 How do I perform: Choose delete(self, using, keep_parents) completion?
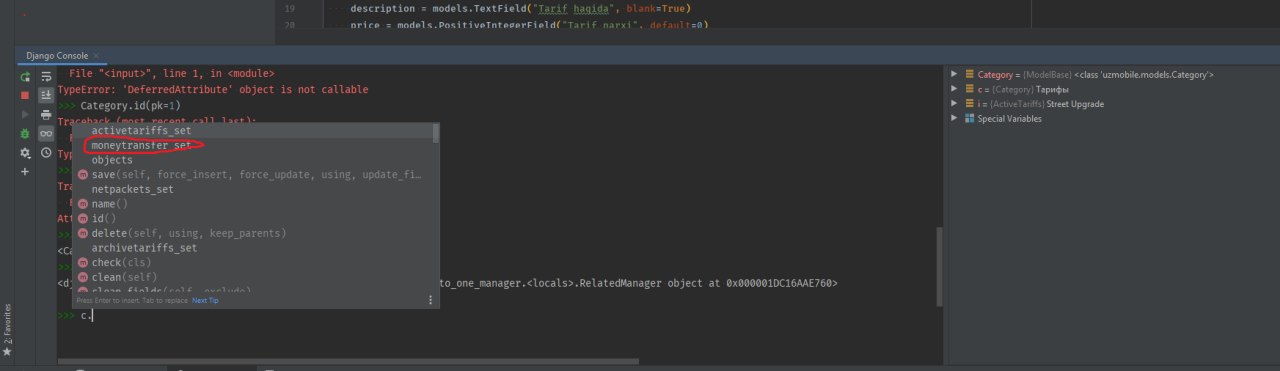[255, 233]
